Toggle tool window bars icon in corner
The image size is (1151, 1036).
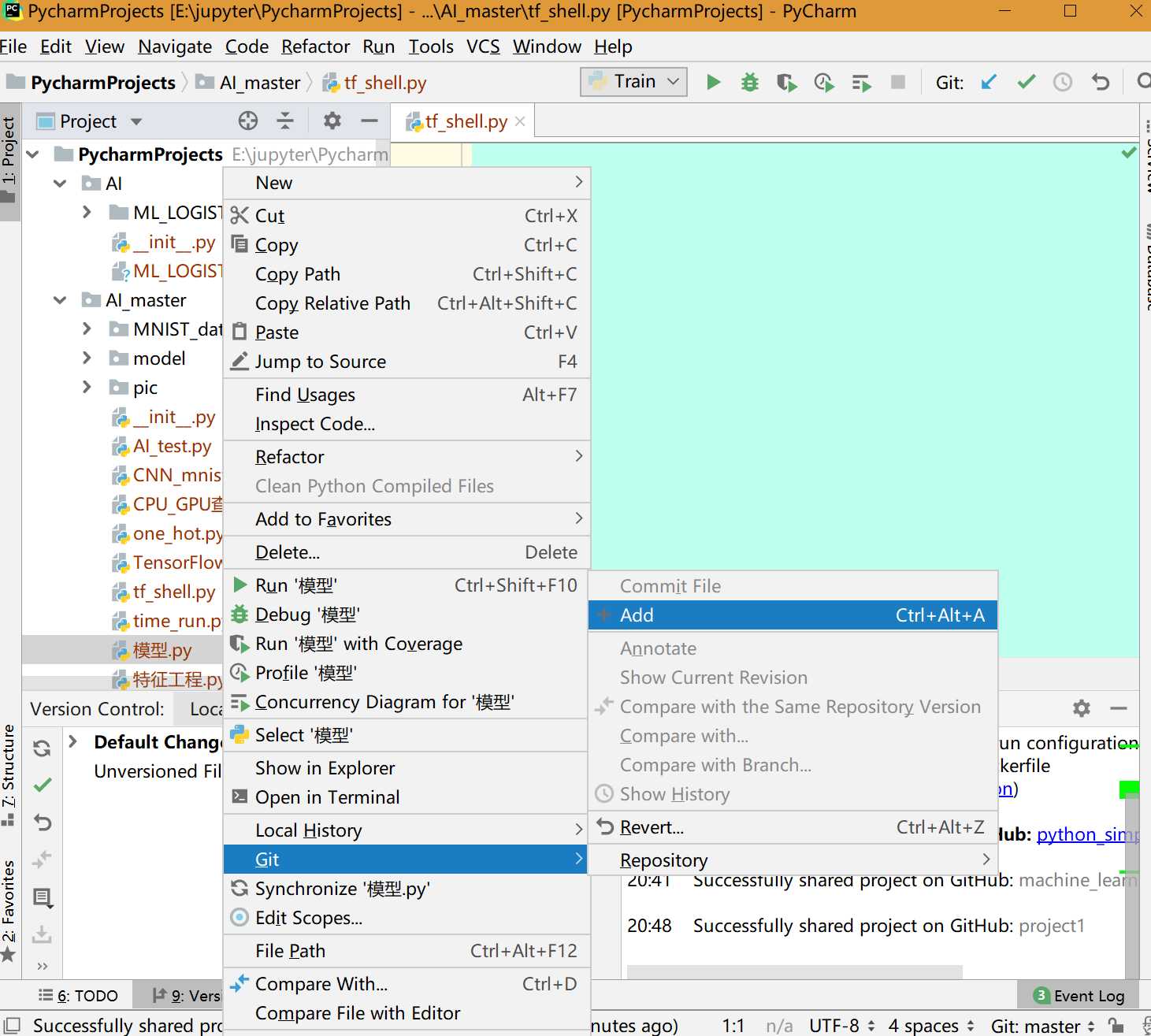12,1025
